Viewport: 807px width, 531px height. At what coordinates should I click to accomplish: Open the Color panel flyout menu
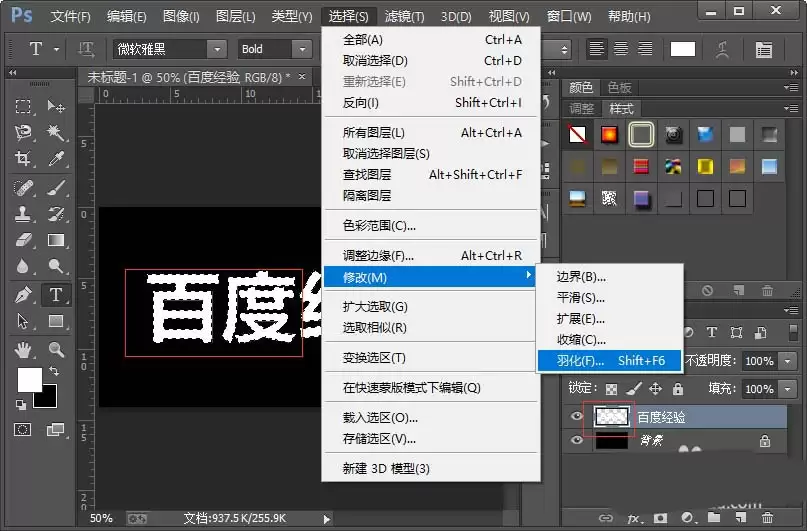tap(791, 87)
